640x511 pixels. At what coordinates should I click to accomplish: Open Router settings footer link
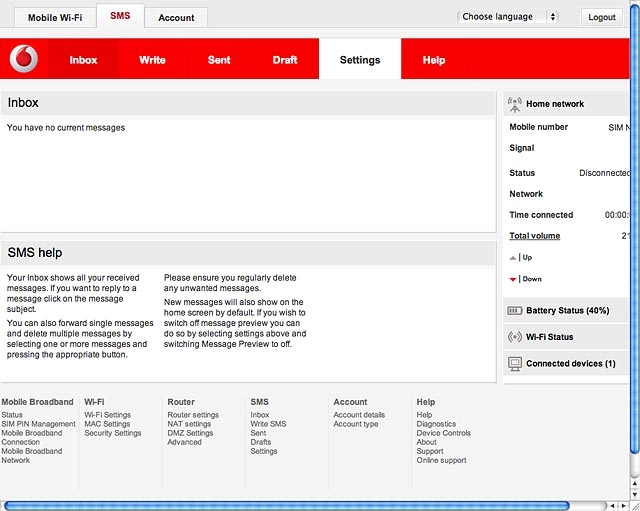[x=193, y=415]
